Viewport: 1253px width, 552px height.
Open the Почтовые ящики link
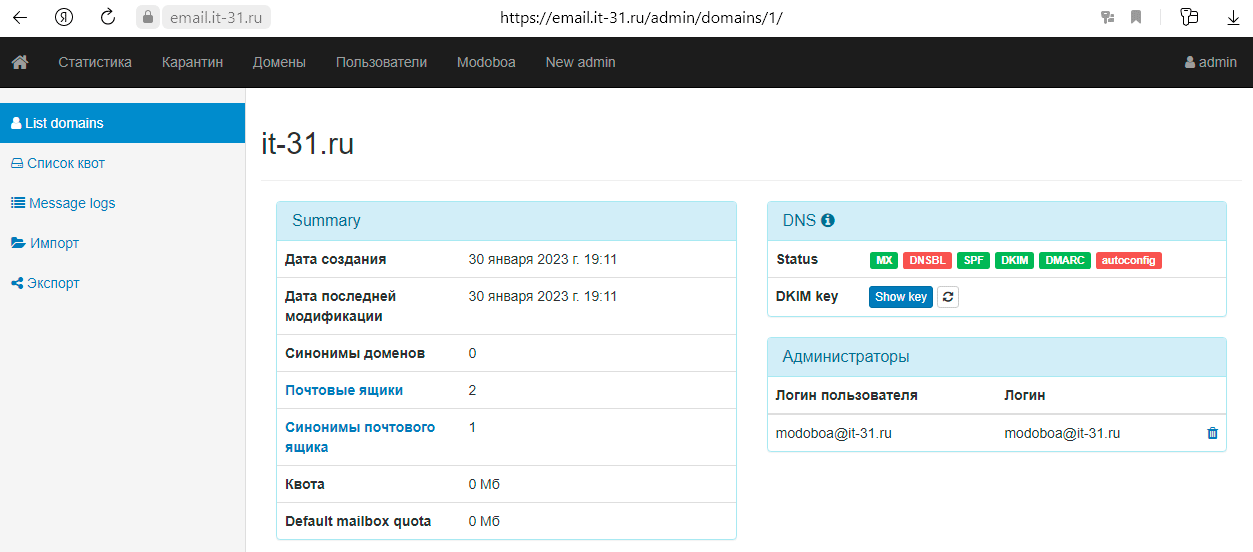coord(344,390)
